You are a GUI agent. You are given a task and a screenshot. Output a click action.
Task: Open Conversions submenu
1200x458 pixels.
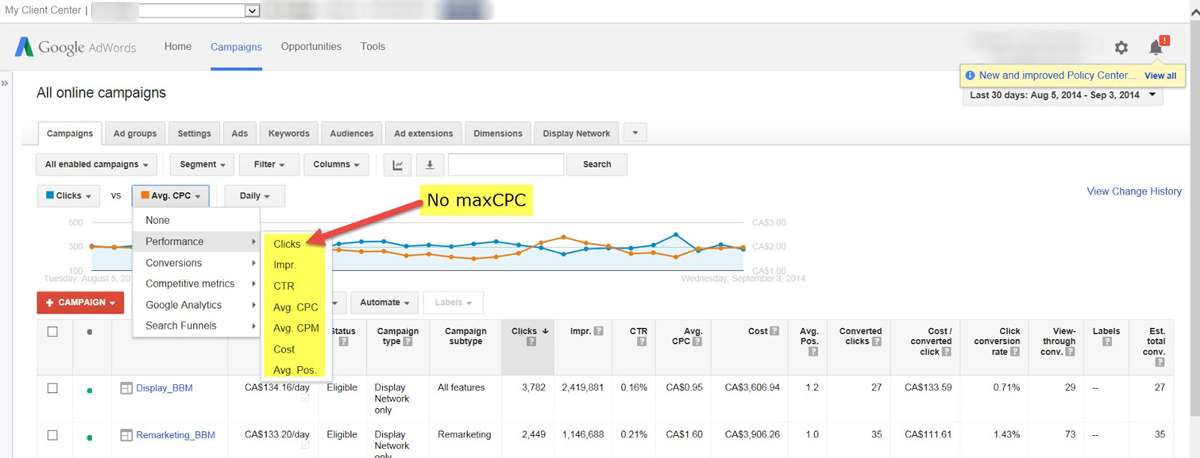(196, 263)
